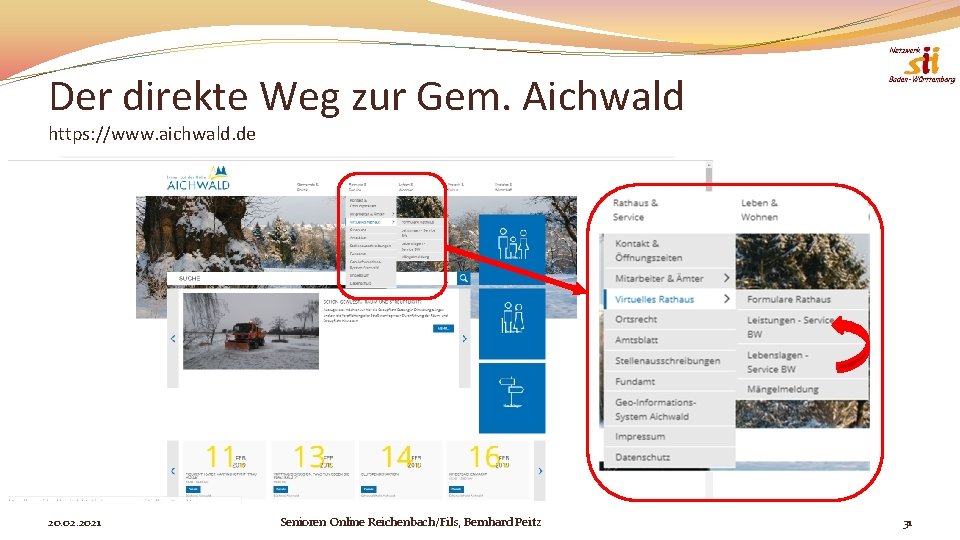Image resolution: width=960 pixels, height=540 pixels.
Task: Open the blue couple icon tile
Action: 512,323
